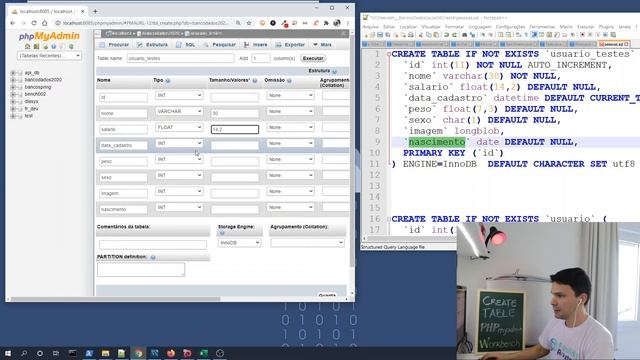This screenshot has width=640, height=360.
Task: Open the browser three-dot menu
Action: click(x=348, y=23)
